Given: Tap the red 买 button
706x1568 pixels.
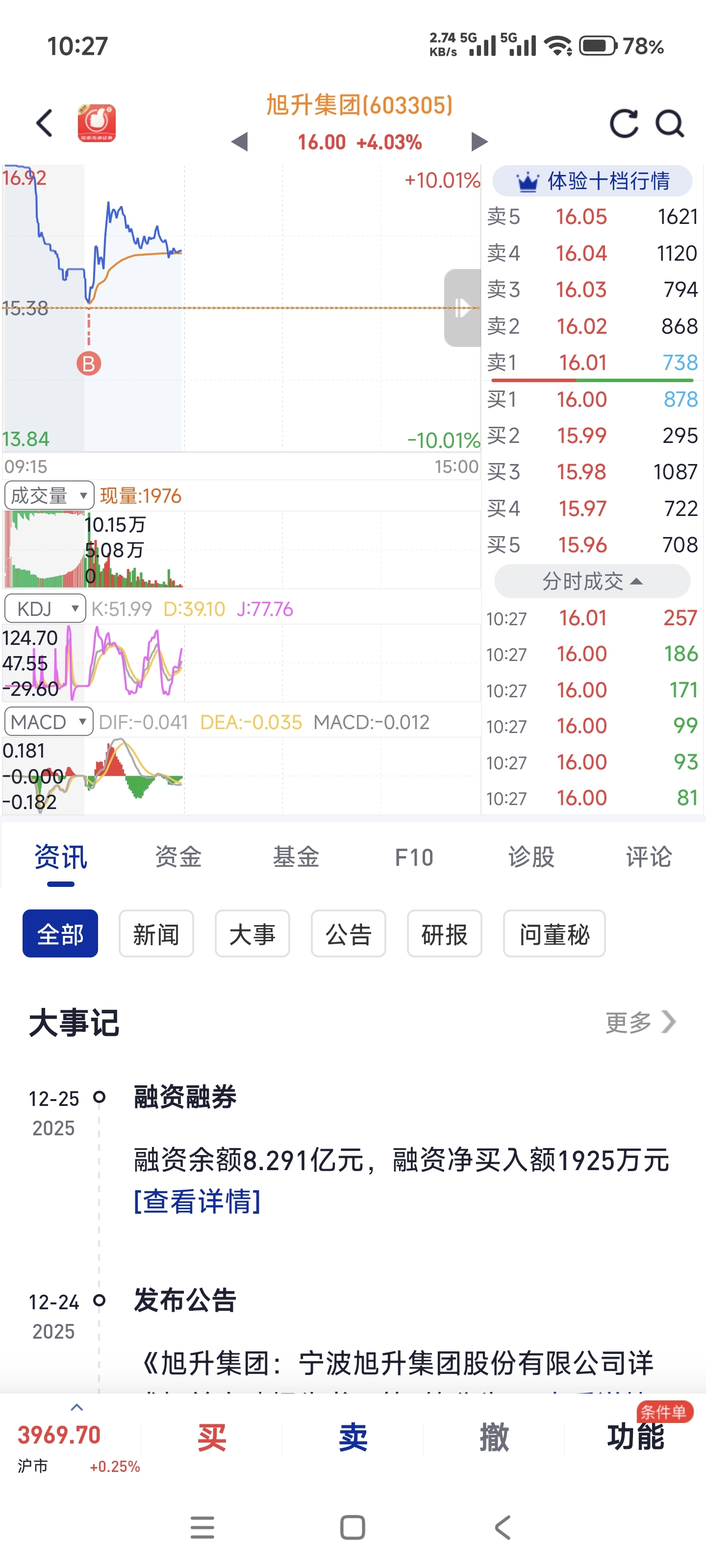Looking at the screenshot, I should 212,1438.
